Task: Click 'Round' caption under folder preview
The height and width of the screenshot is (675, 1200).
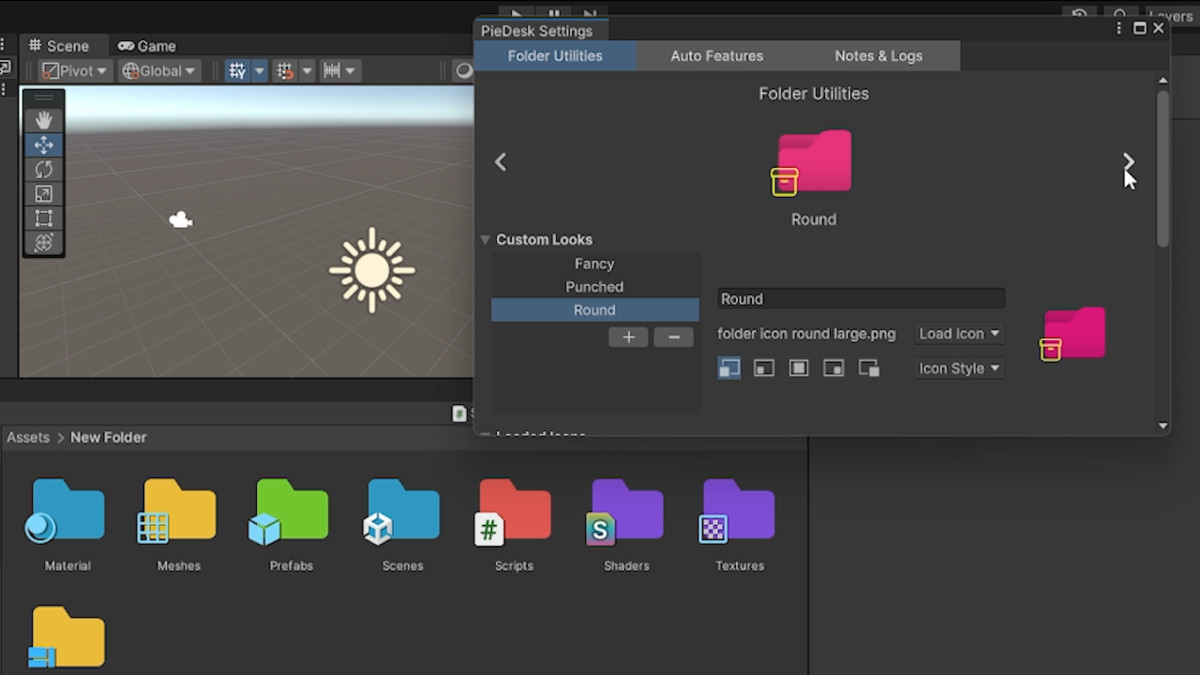Action: click(x=814, y=220)
